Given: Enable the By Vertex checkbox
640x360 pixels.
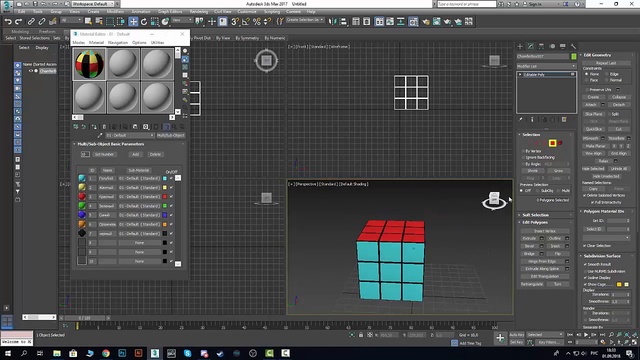Looking at the screenshot, I should (523, 151).
